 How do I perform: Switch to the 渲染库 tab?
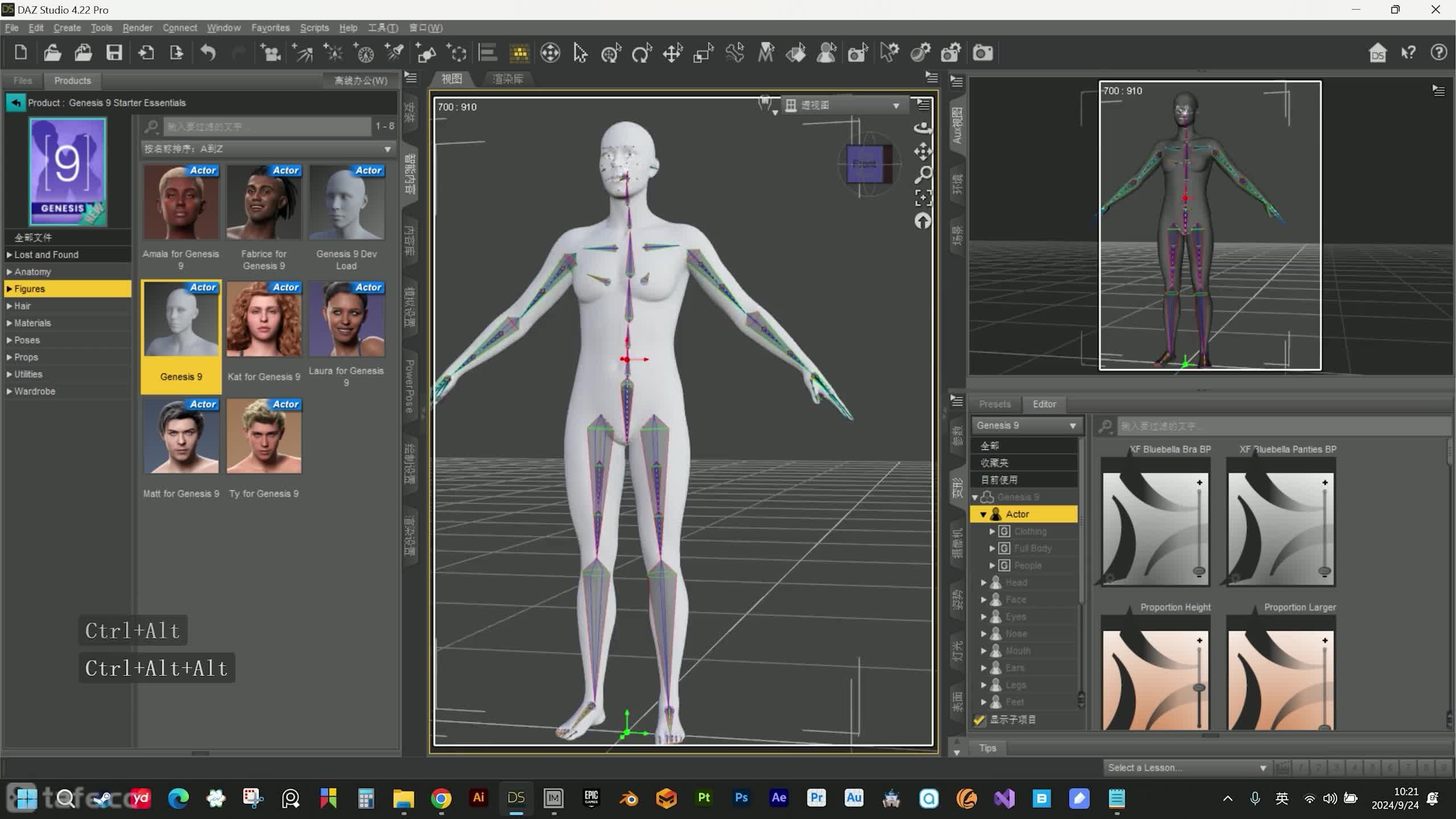click(507, 79)
